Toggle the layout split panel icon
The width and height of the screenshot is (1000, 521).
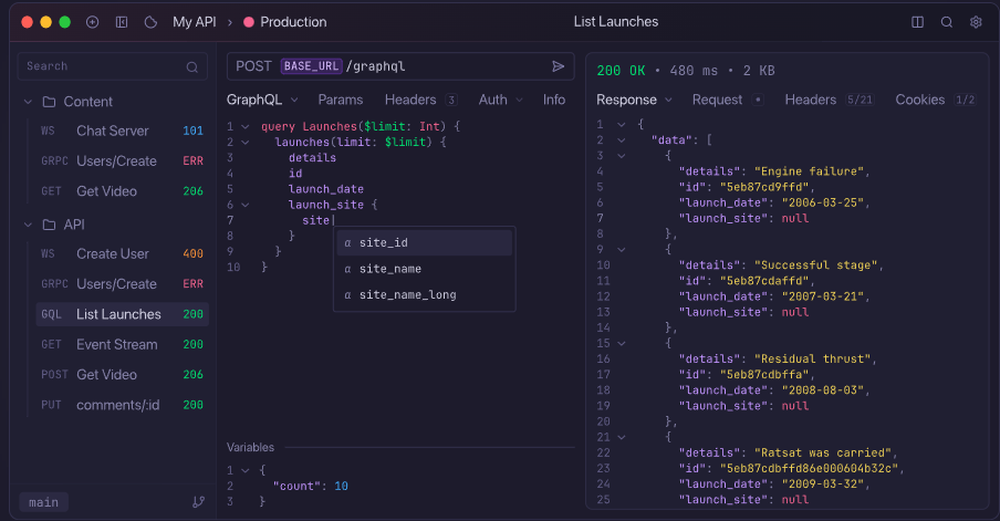point(918,22)
